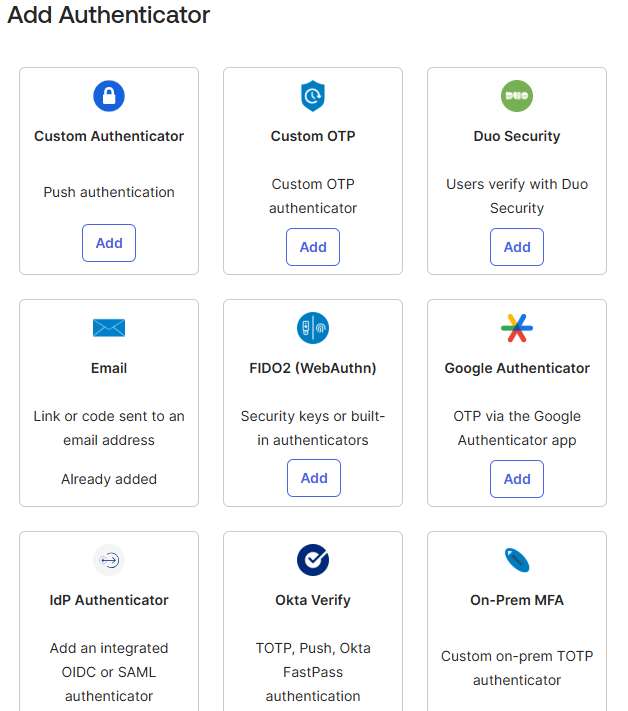Add Duo Security authenticator
The height and width of the screenshot is (711, 628).
[517, 247]
